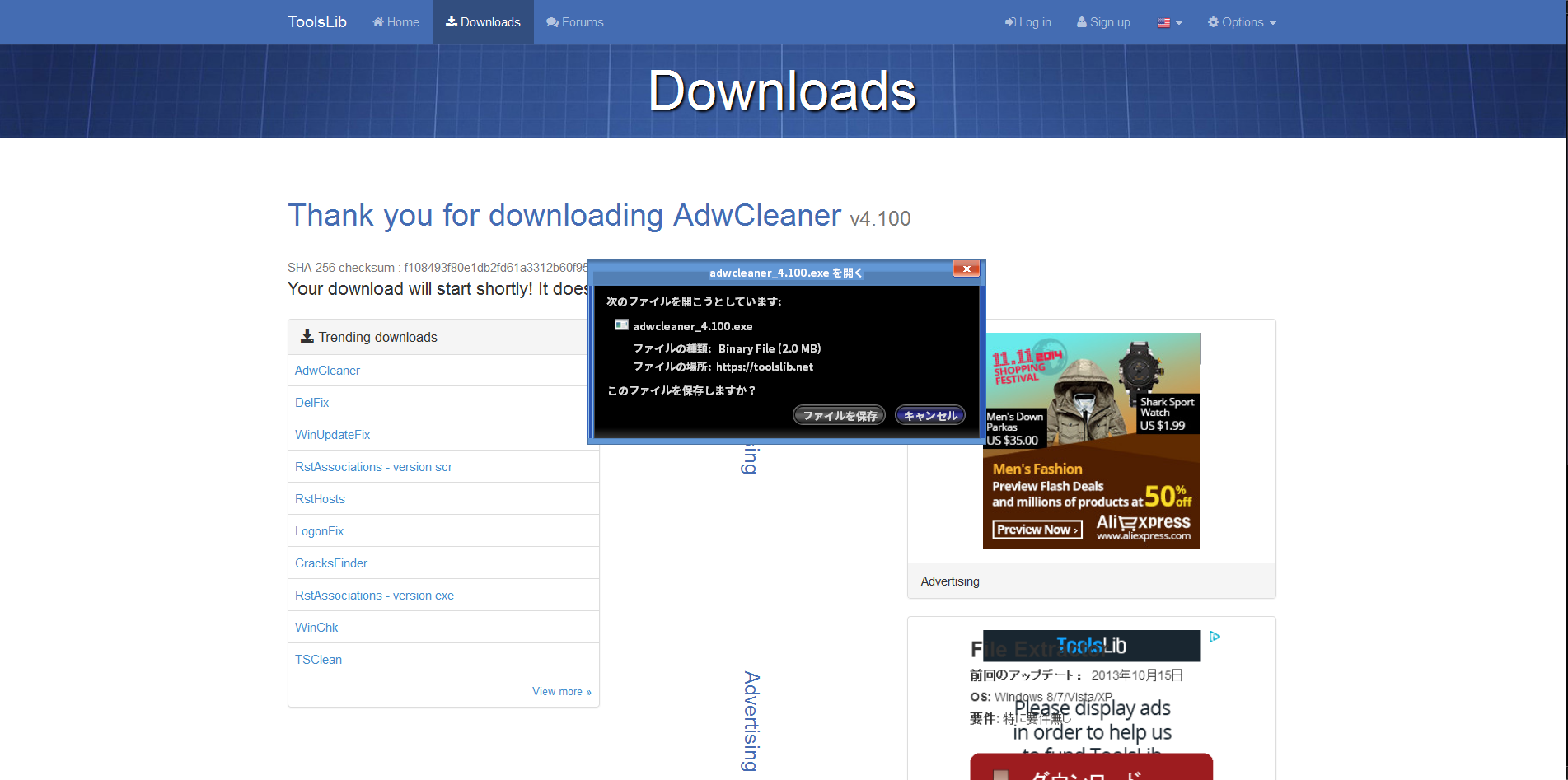Screen dimensions: 1568x780
Task: Open the RstHosts download link
Action: pyautogui.click(x=320, y=499)
